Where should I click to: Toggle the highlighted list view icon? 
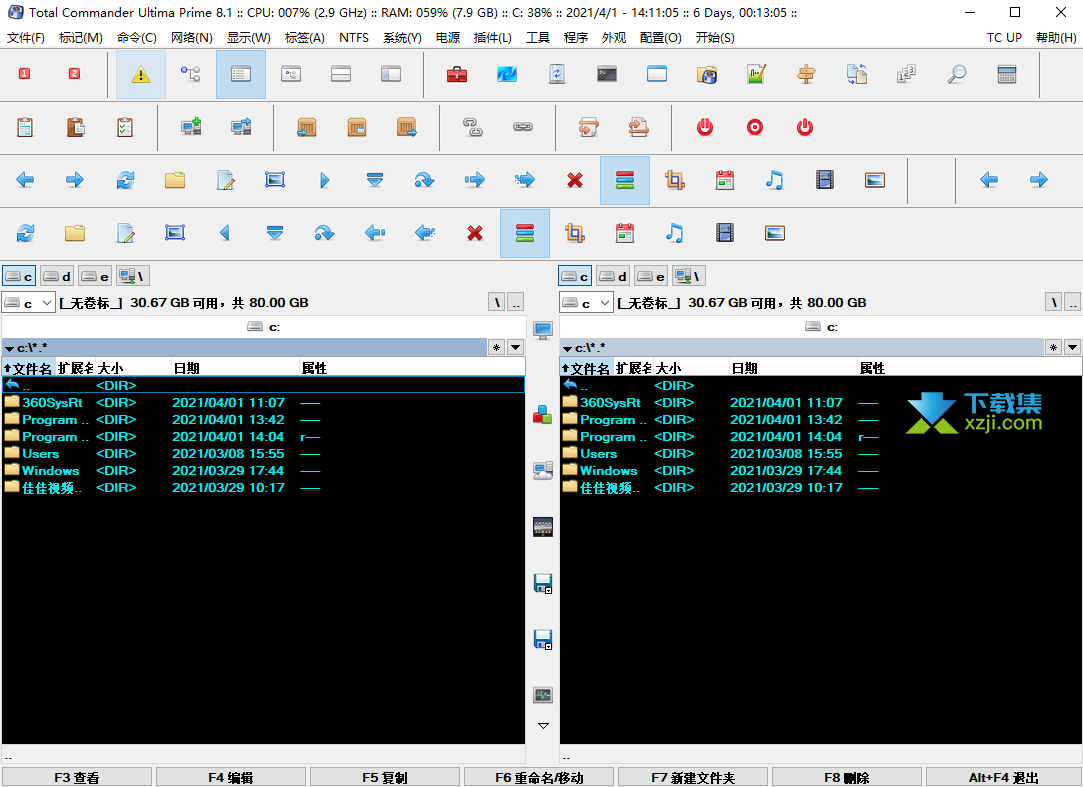tap(241, 74)
